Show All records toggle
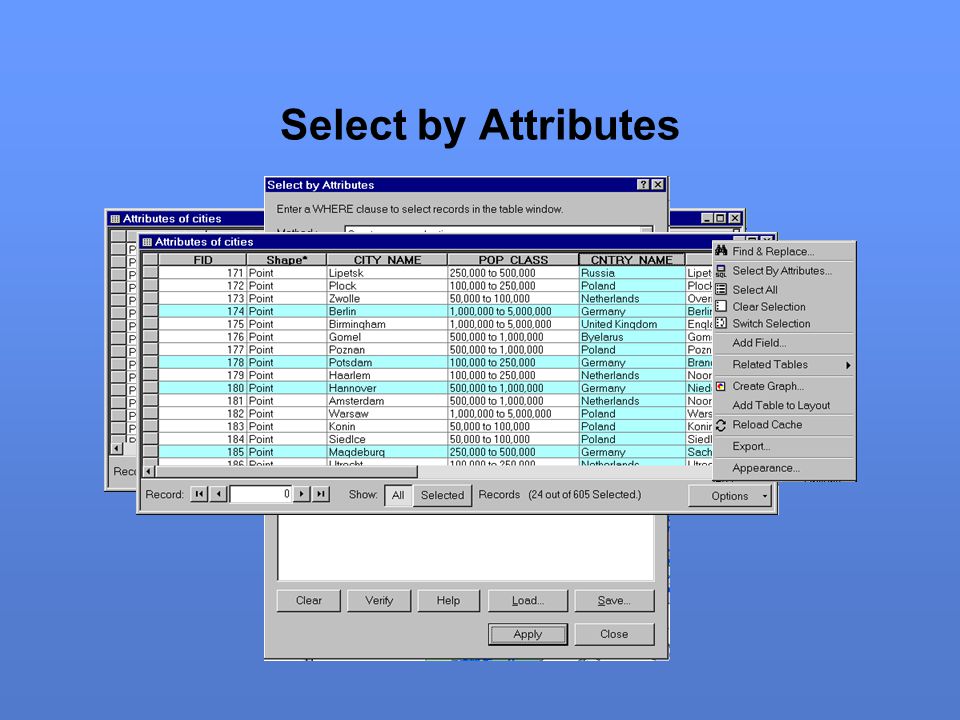Screen dimensions: 960x720 398,495
